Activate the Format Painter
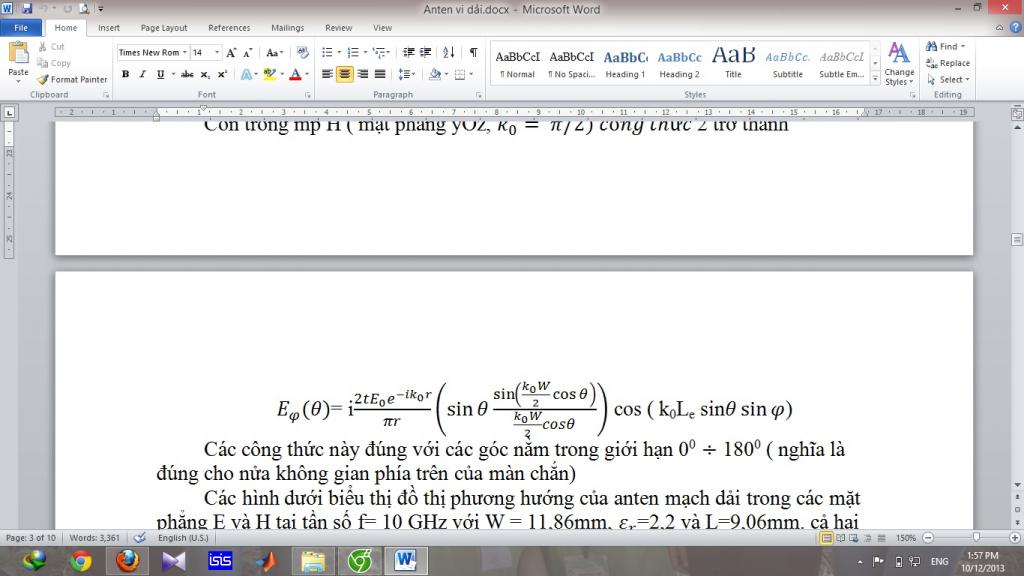Image resolution: width=1024 pixels, height=576 pixels. click(x=72, y=79)
